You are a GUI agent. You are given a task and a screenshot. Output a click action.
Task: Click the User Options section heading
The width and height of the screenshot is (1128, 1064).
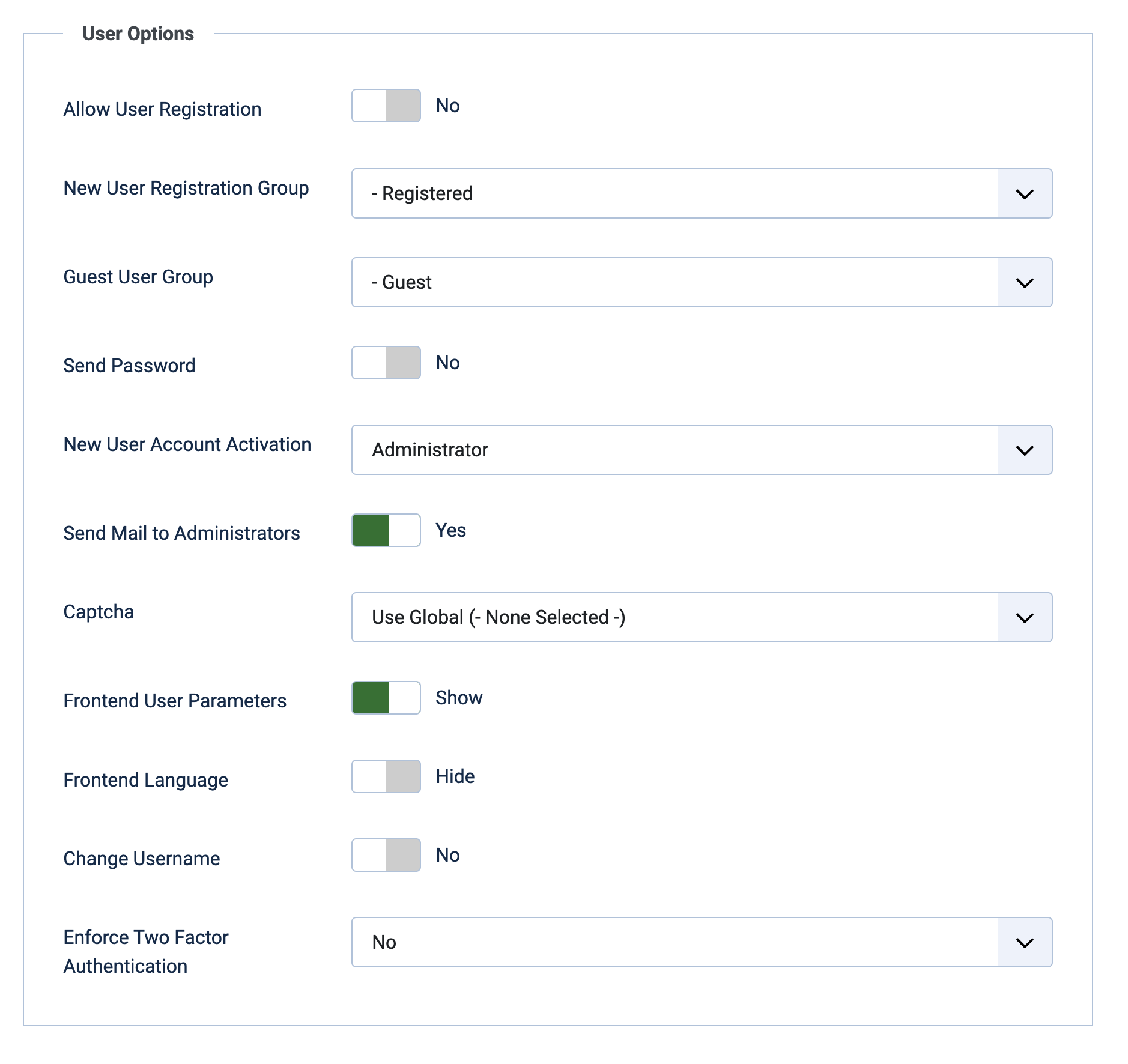(x=138, y=34)
